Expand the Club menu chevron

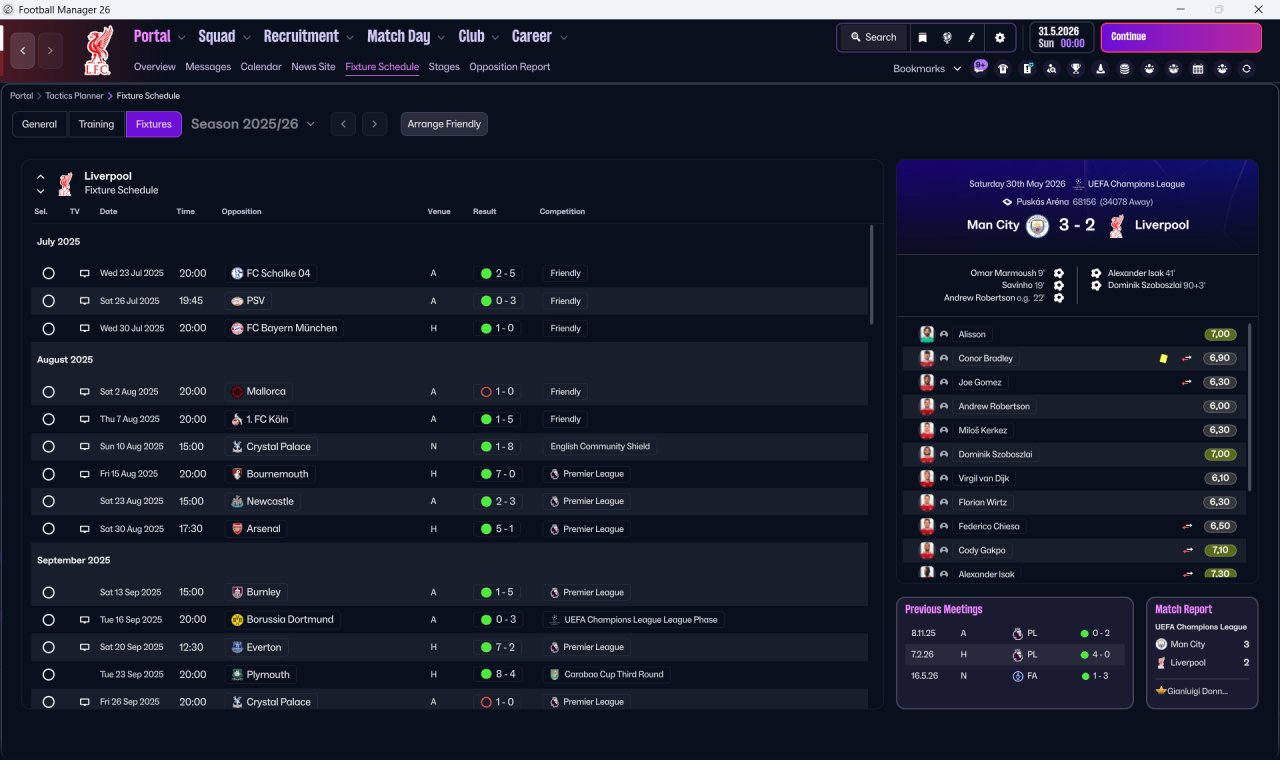[x=495, y=38]
